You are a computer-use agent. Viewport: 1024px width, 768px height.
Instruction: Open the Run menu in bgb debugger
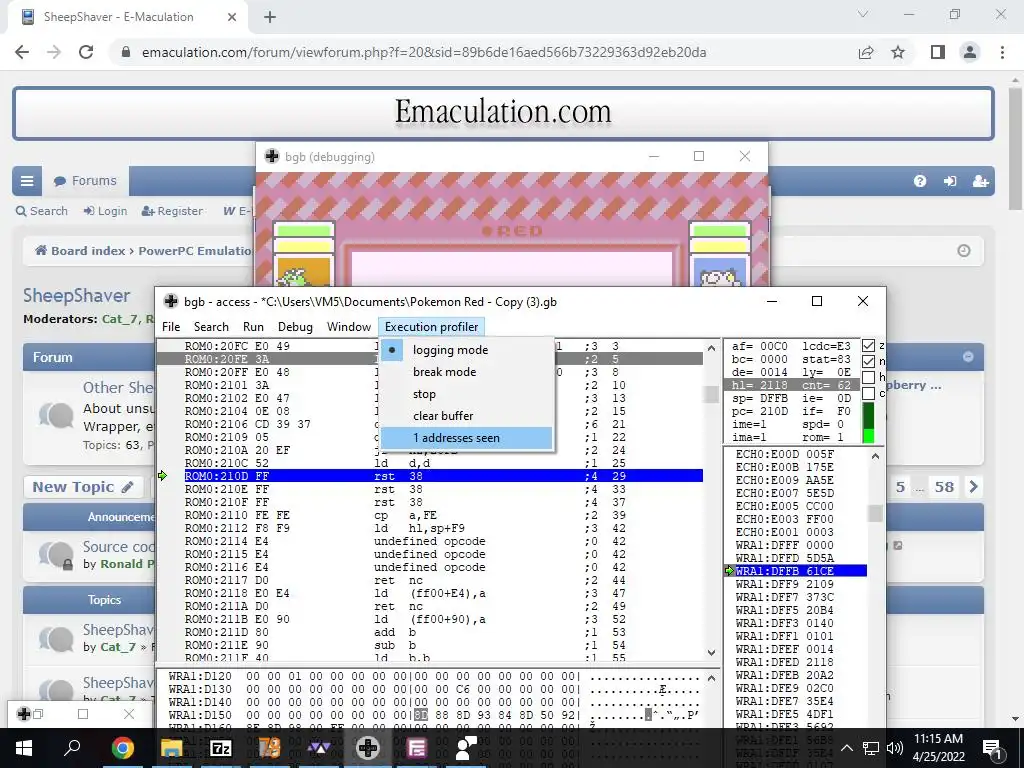(253, 327)
